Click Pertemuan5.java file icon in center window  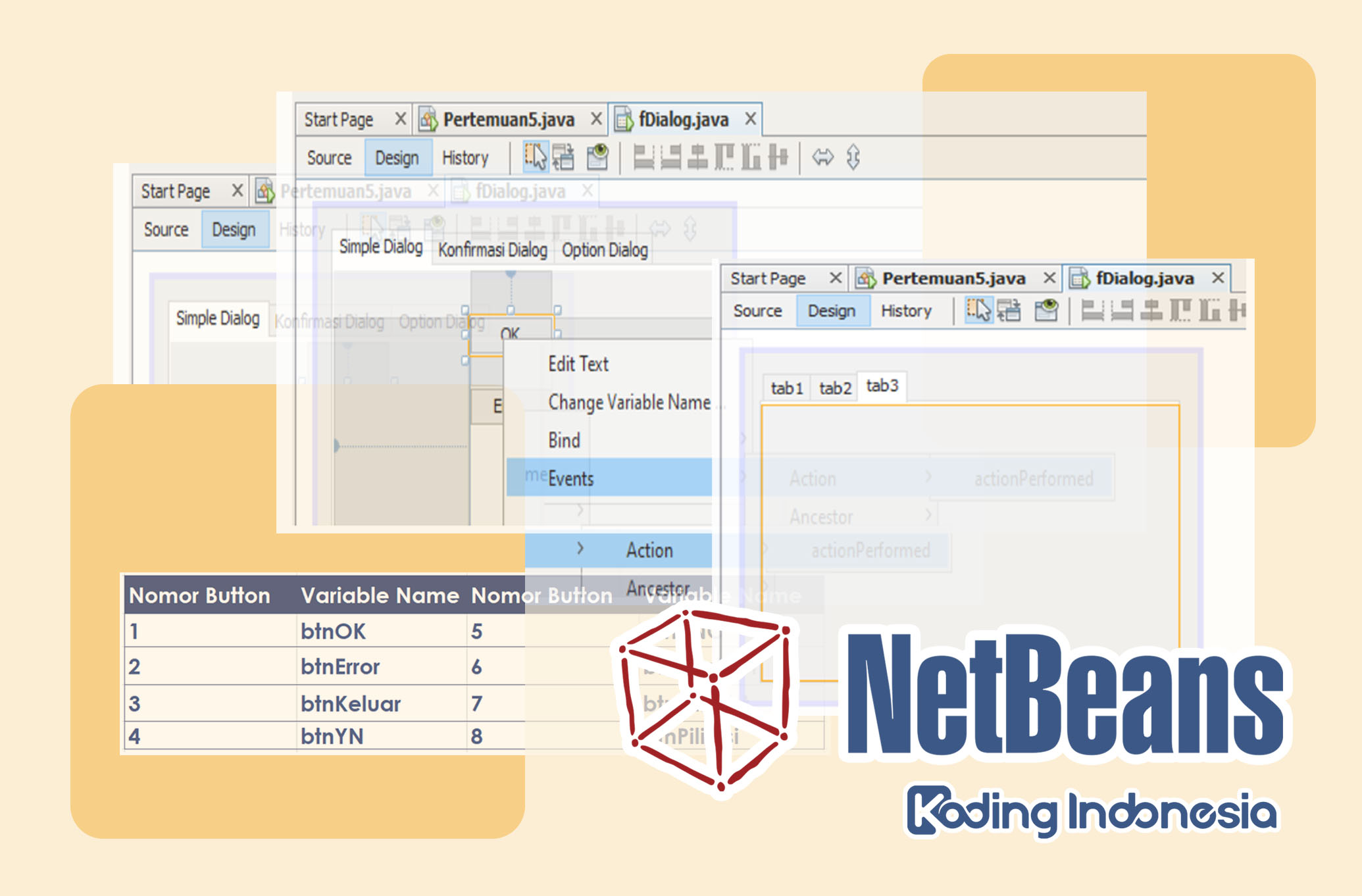428,120
